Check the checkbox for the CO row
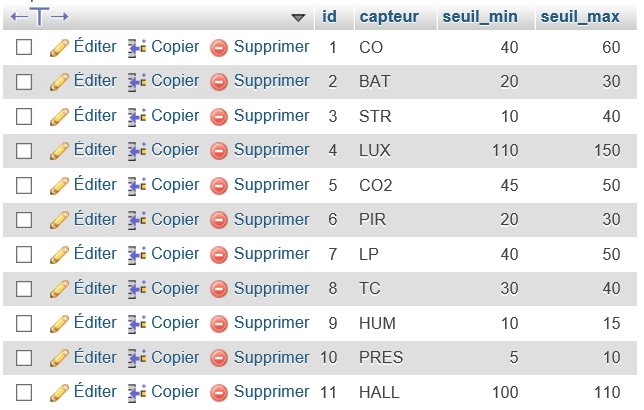The height and width of the screenshot is (410, 644). tap(25, 47)
